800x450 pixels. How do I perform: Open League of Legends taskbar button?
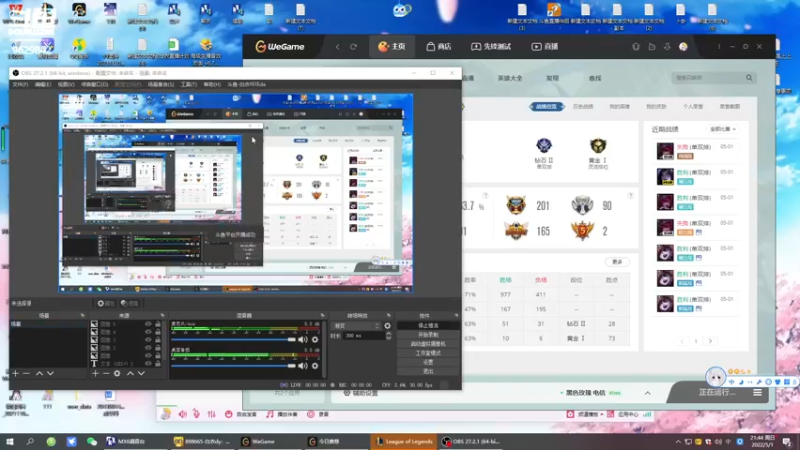[x=404, y=441]
